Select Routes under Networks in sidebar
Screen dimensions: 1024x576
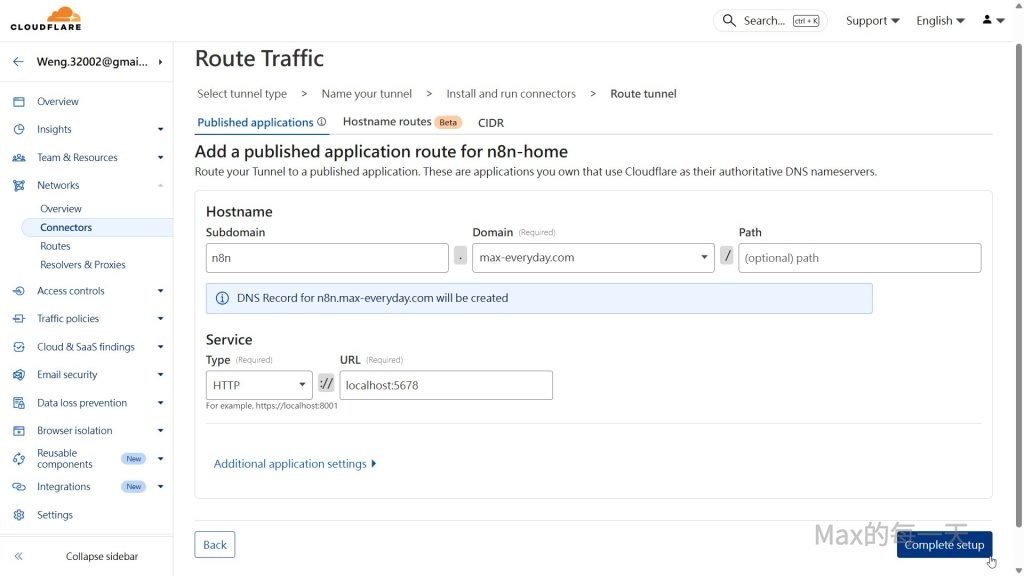click(55, 246)
